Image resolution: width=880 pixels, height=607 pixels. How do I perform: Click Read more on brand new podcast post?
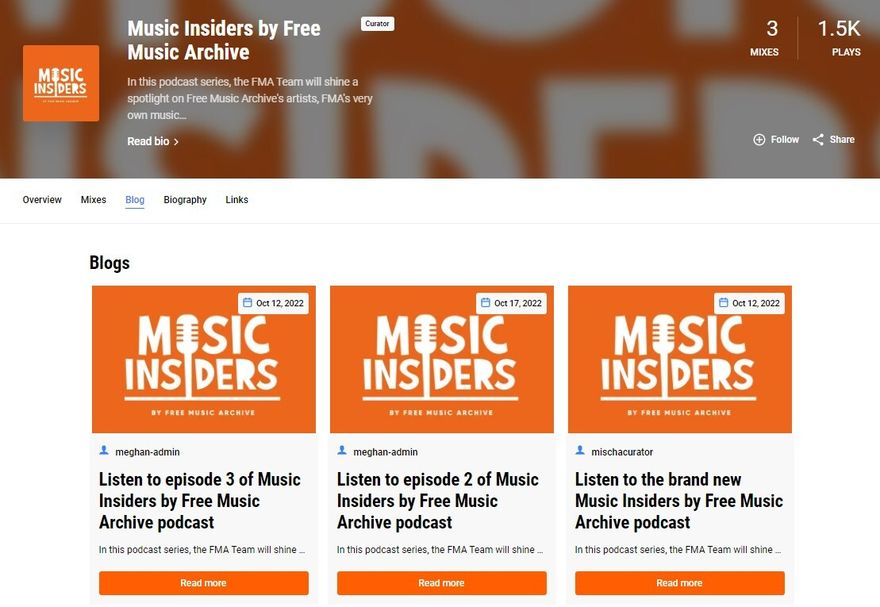pyautogui.click(x=680, y=583)
